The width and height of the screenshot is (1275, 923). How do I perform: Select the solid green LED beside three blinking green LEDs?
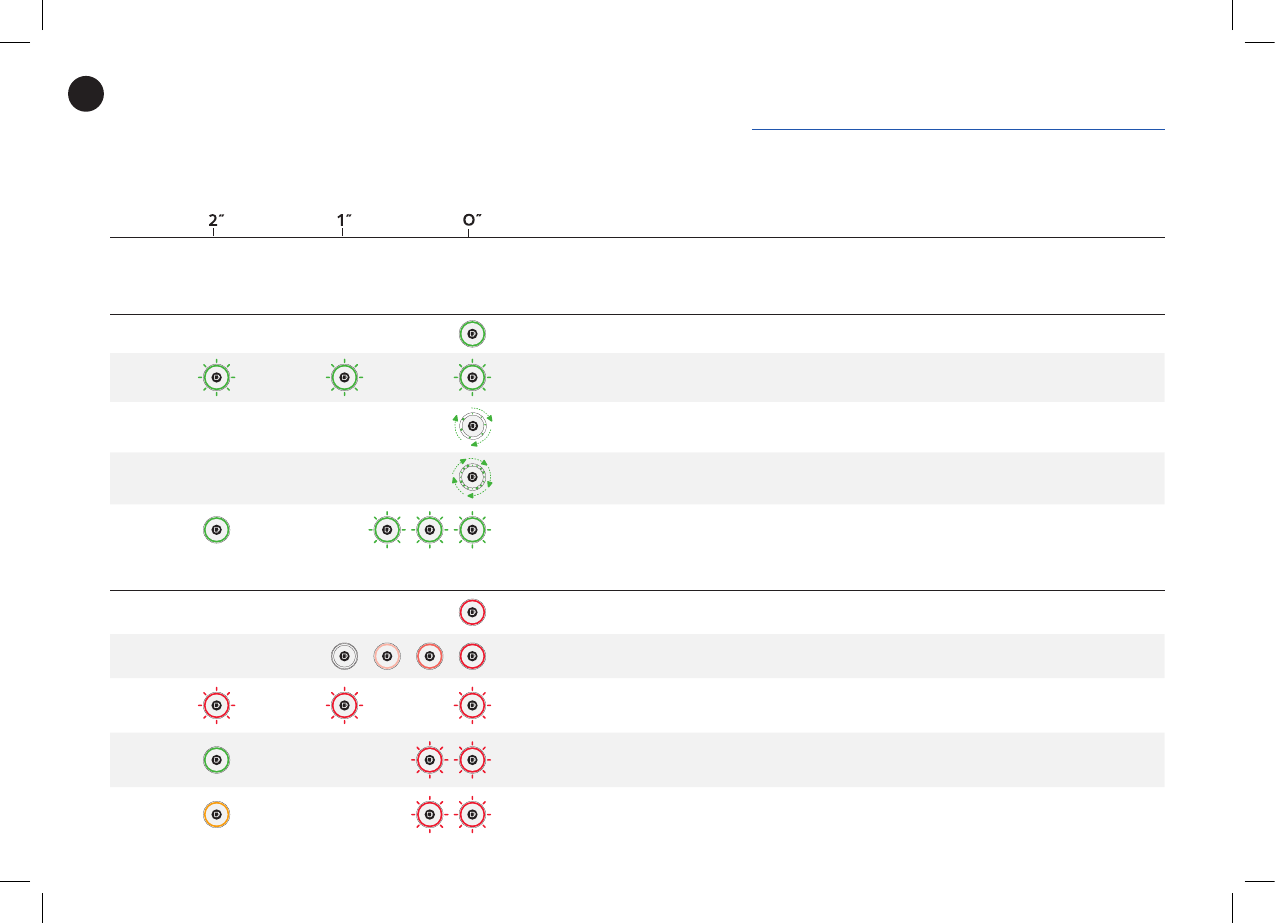[217, 528]
